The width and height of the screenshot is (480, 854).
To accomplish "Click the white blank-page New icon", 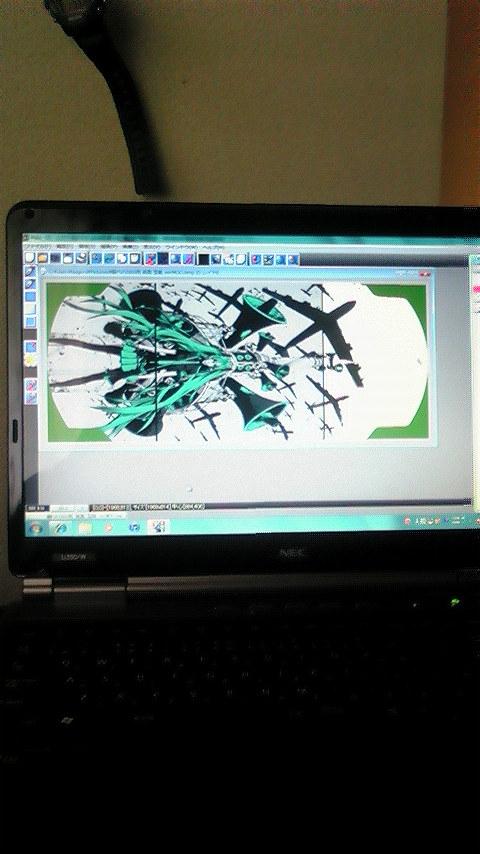I will coord(30,258).
